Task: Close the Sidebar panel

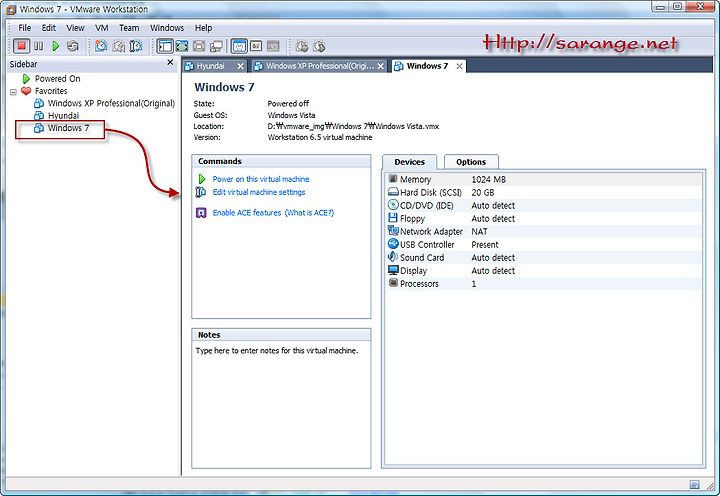Action: [x=170, y=62]
